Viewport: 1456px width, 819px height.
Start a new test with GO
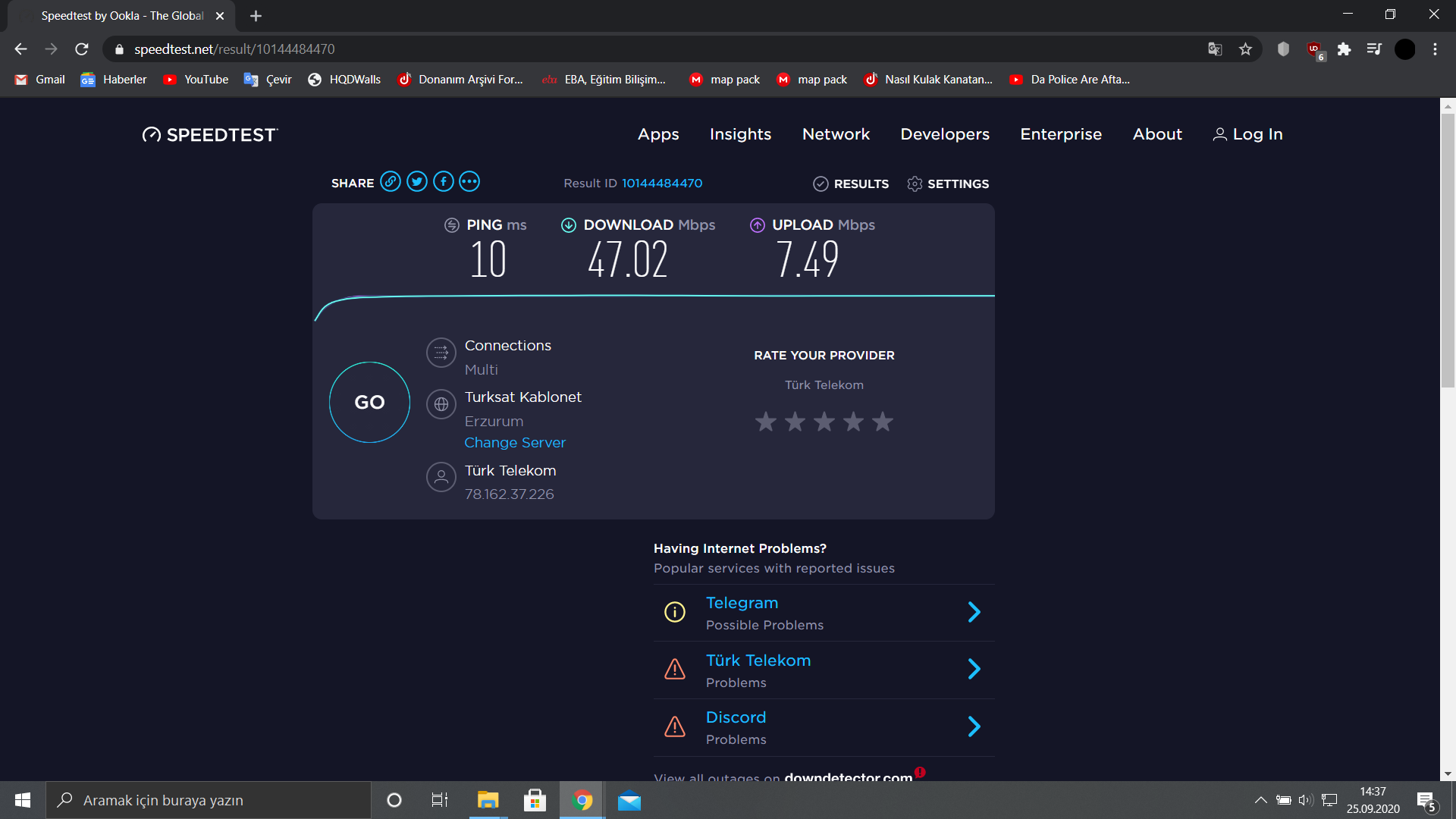click(x=369, y=402)
